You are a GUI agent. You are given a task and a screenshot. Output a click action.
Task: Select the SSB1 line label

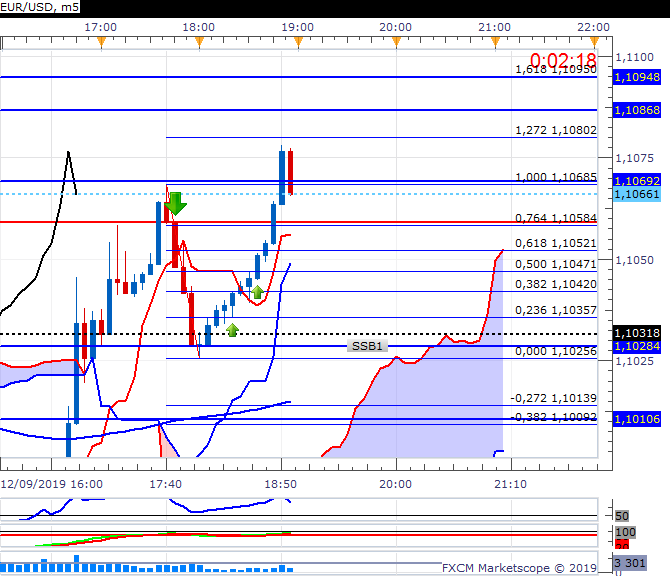[x=367, y=346]
